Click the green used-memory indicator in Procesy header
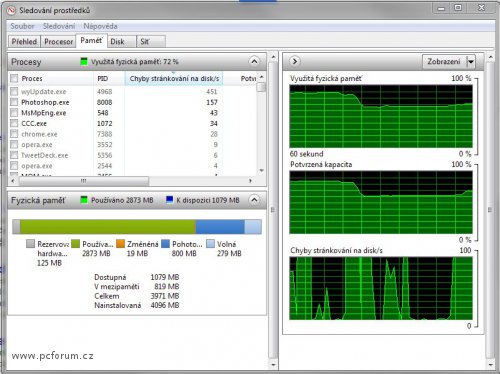Image resolution: width=500 pixels, height=374 pixels. click(84, 61)
